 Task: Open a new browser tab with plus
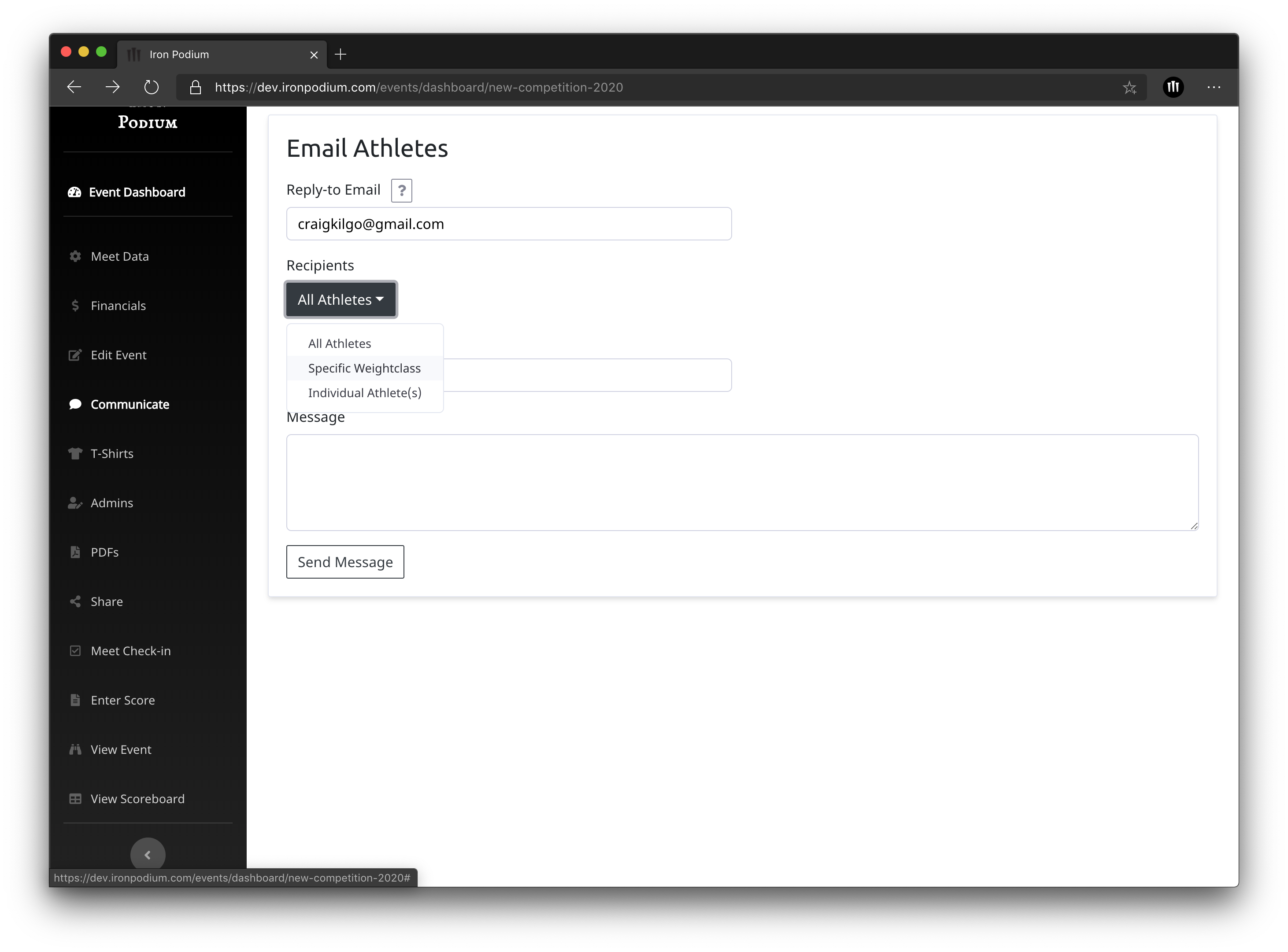pyautogui.click(x=341, y=54)
